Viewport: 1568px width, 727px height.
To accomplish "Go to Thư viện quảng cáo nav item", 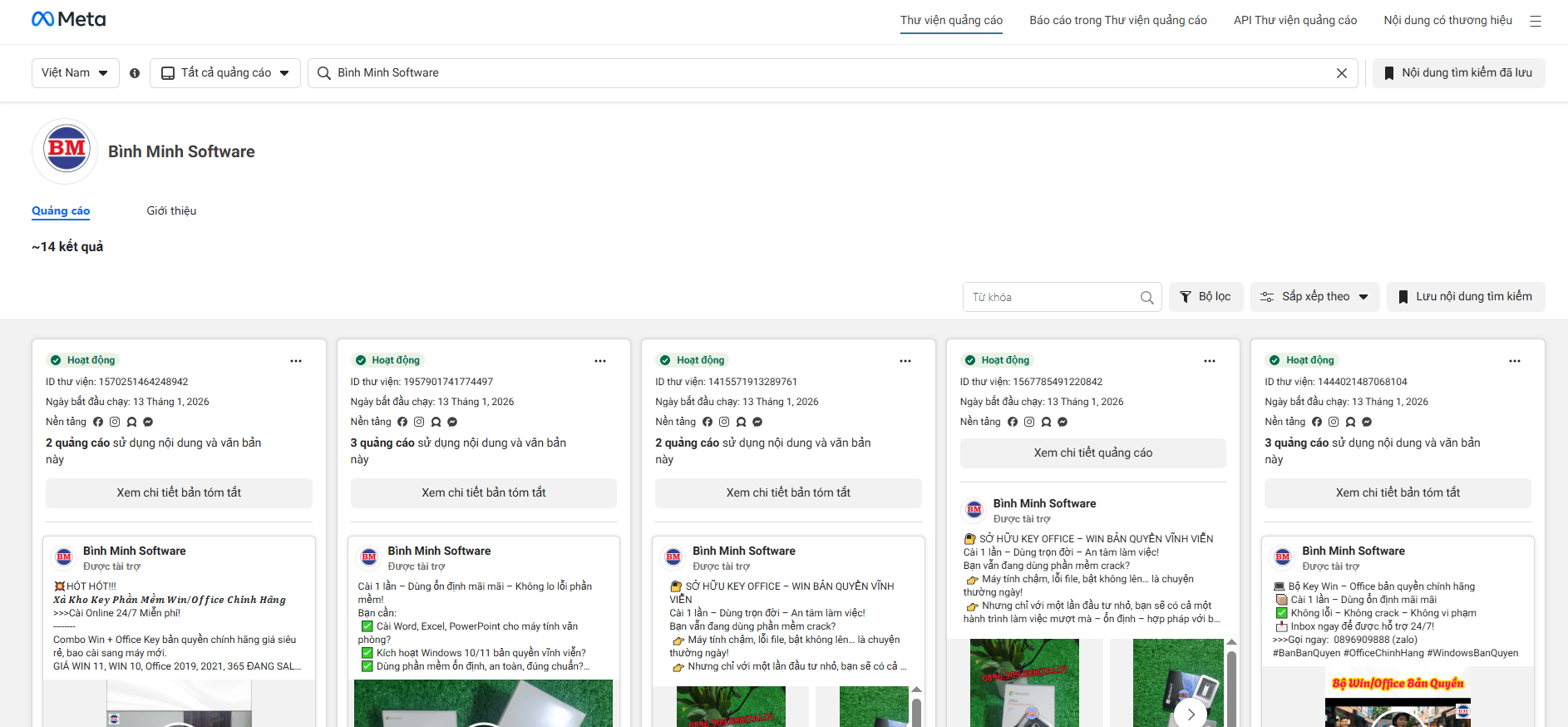I will coord(951,21).
